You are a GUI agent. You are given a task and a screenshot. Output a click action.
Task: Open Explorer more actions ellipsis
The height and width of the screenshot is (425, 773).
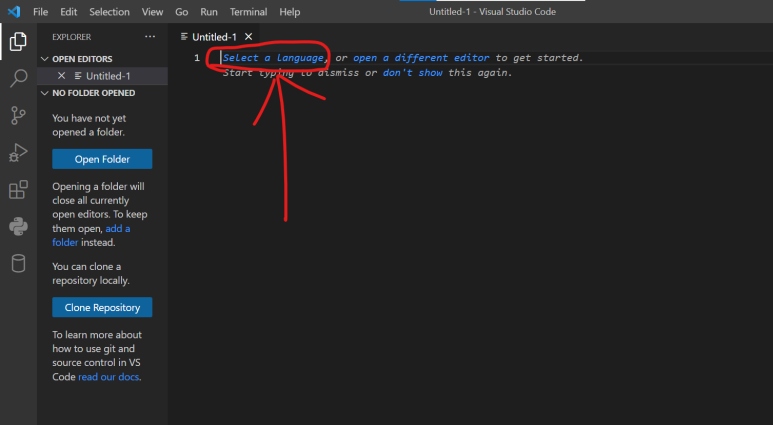click(x=150, y=36)
